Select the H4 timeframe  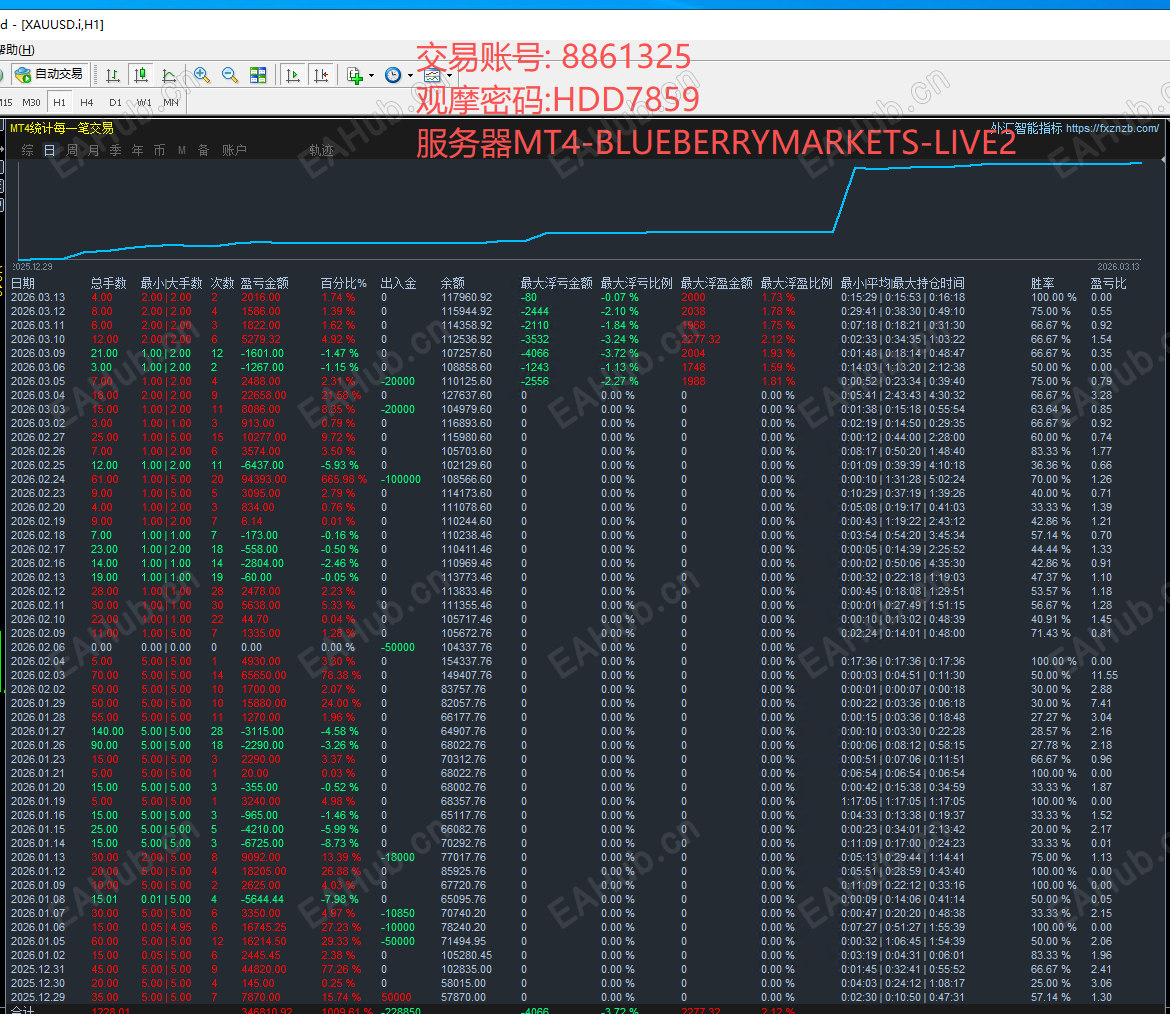pyautogui.click(x=87, y=102)
